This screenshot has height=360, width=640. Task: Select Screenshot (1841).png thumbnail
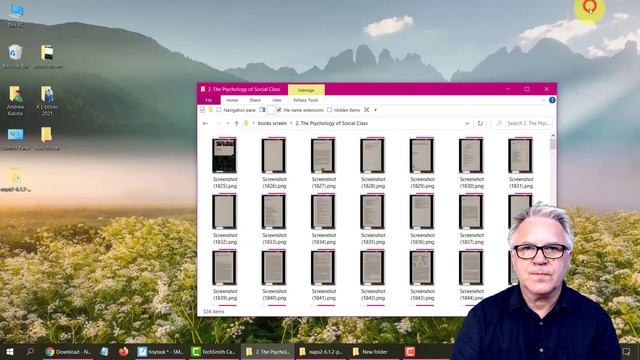tap(323, 267)
